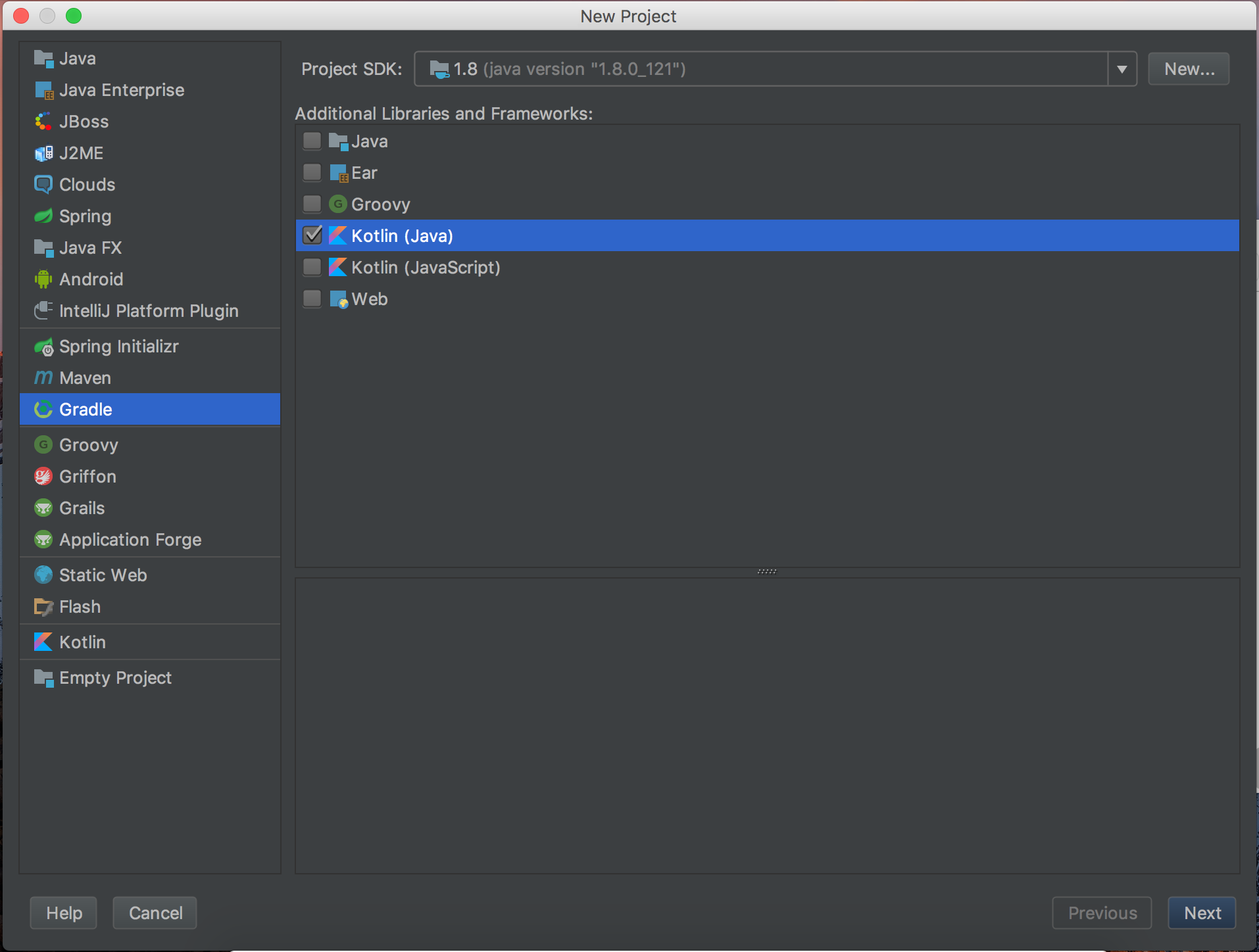Enable the Java framework checkbox

click(x=312, y=141)
